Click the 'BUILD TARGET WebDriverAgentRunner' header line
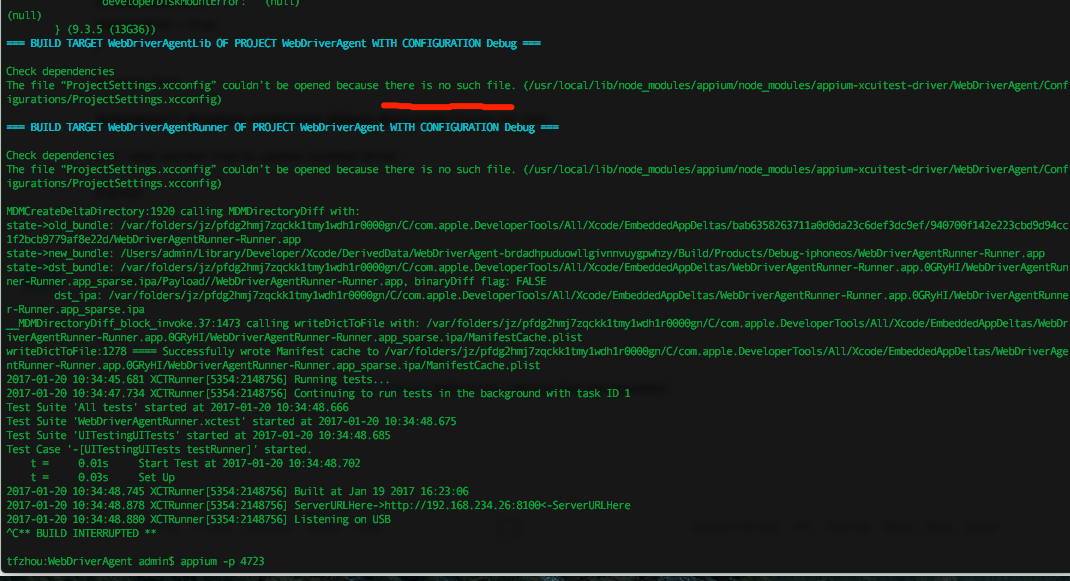The width and height of the screenshot is (1070, 581). (x=282, y=127)
